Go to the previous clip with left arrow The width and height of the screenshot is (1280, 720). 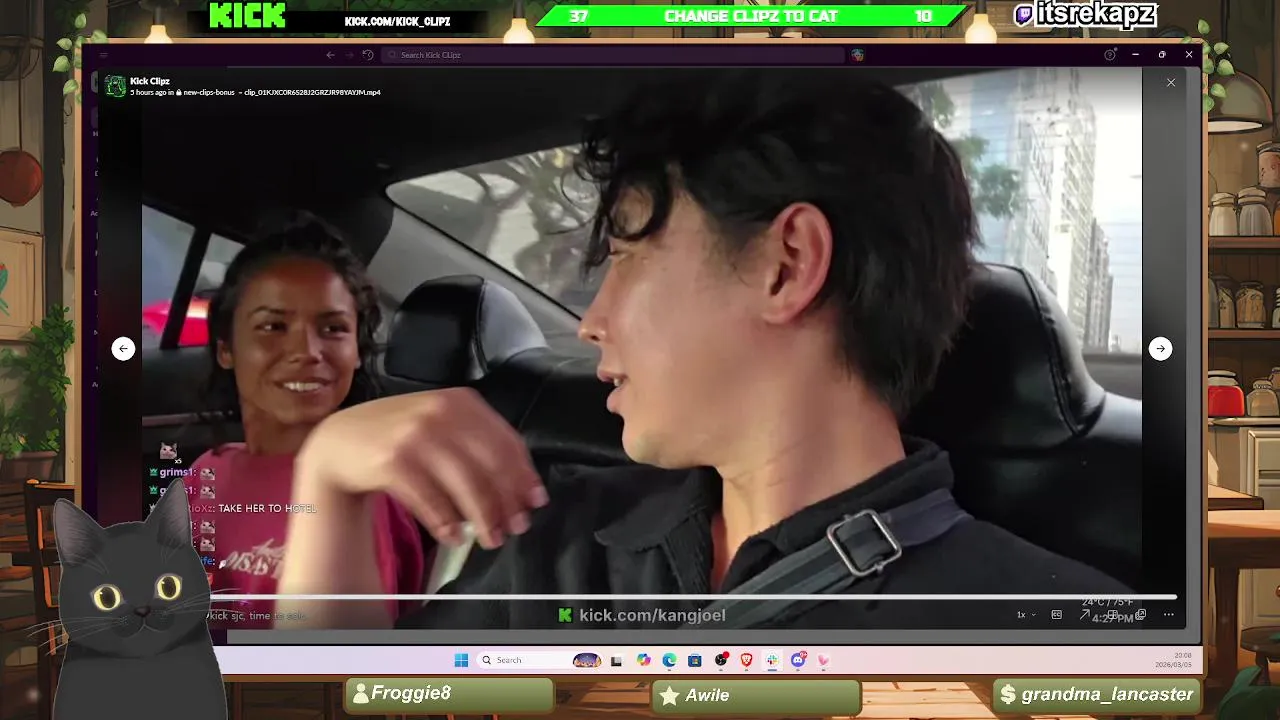(x=123, y=348)
